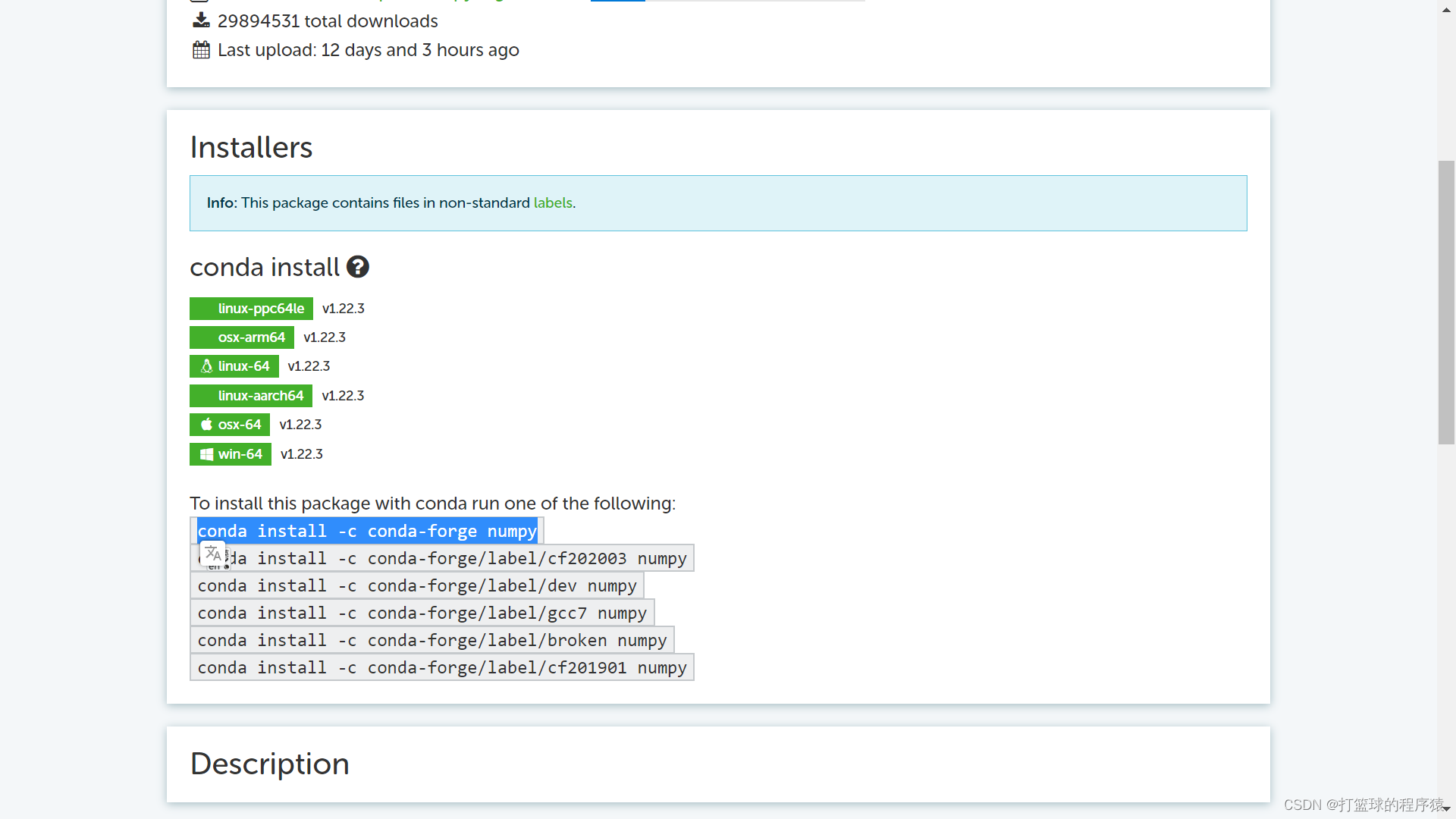Viewport: 1456px width, 819px height.
Task: Click the label/dev install command
Action: [x=417, y=586]
